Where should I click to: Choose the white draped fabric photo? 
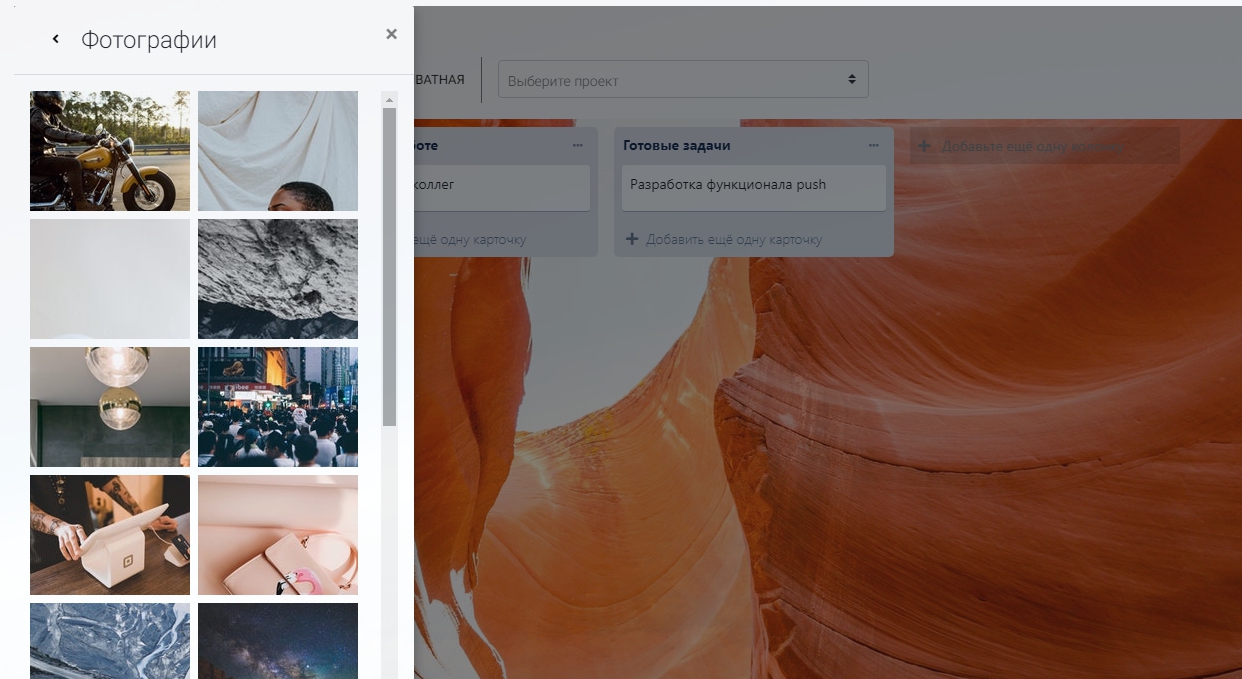click(x=278, y=151)
